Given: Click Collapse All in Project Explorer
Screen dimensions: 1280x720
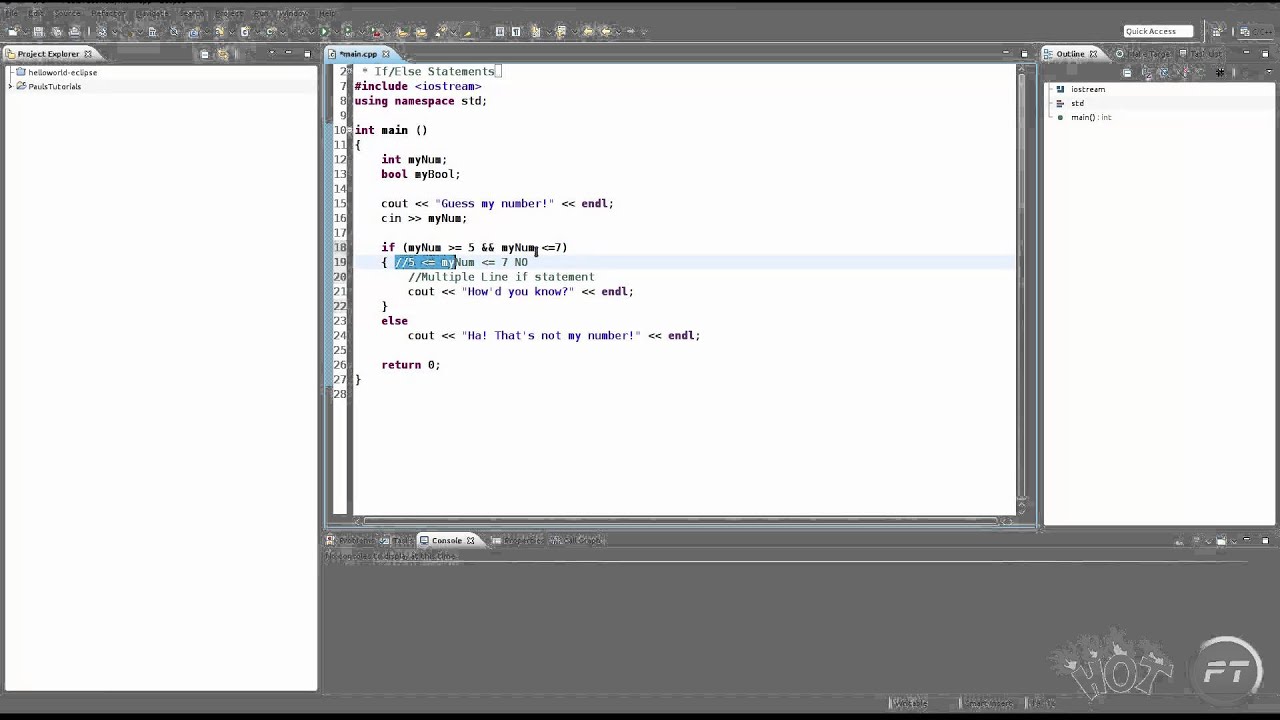Looking at the screenshot, I should point(204,54).
